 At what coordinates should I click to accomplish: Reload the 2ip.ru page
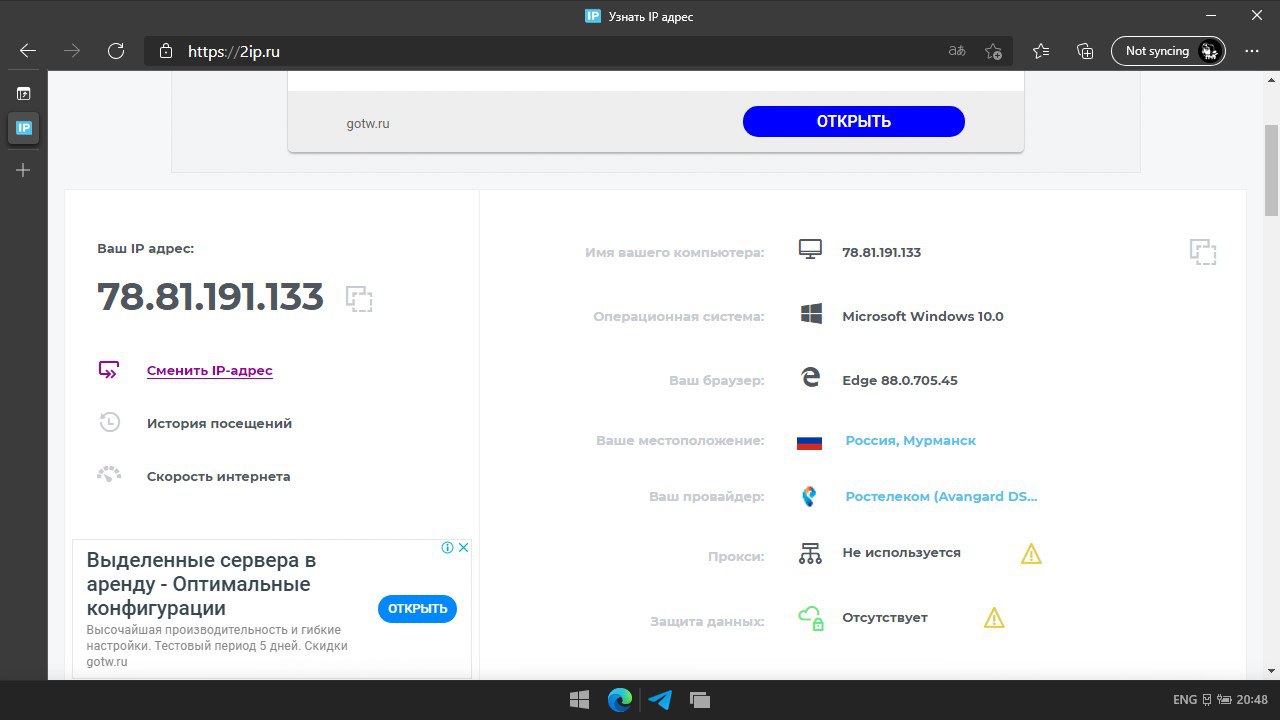(116, 51)
